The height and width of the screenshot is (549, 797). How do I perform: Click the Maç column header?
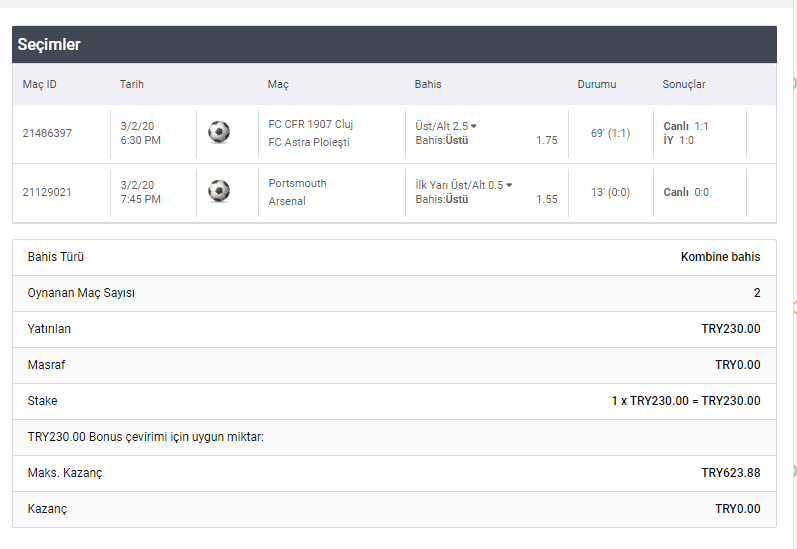(x=278, y=84)
